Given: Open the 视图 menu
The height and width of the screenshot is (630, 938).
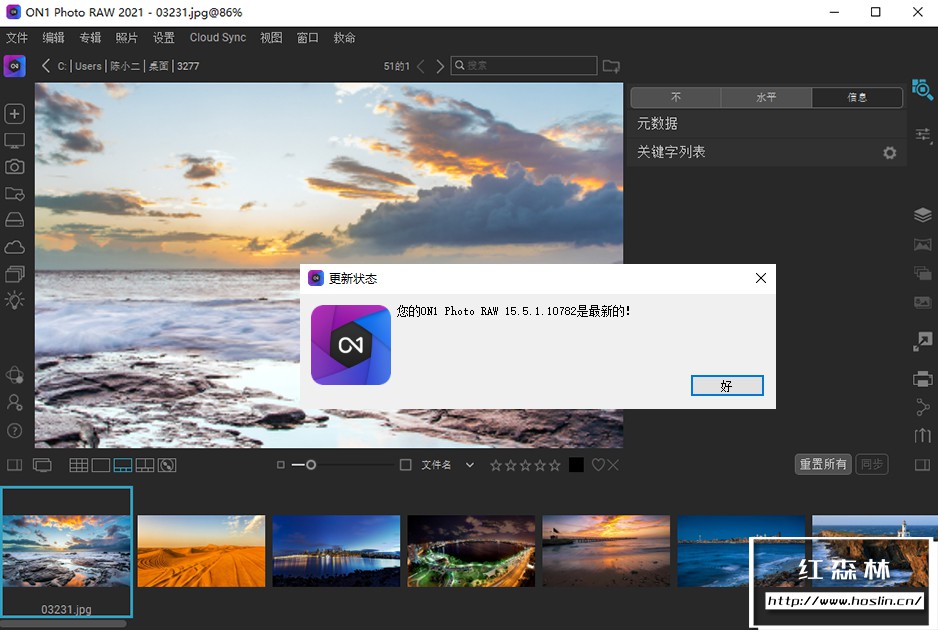Looking at the screenshot, I should pyautogui.click(x=271, y=38).
